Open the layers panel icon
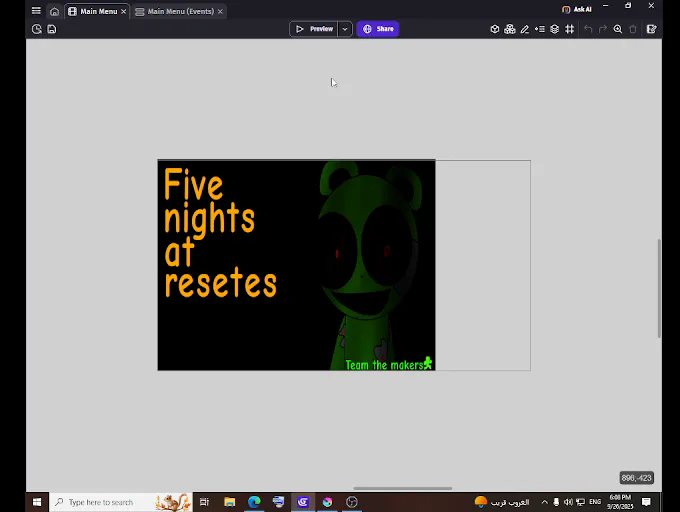The width and height of the screenshot is (680, 512). pos(554,29)
